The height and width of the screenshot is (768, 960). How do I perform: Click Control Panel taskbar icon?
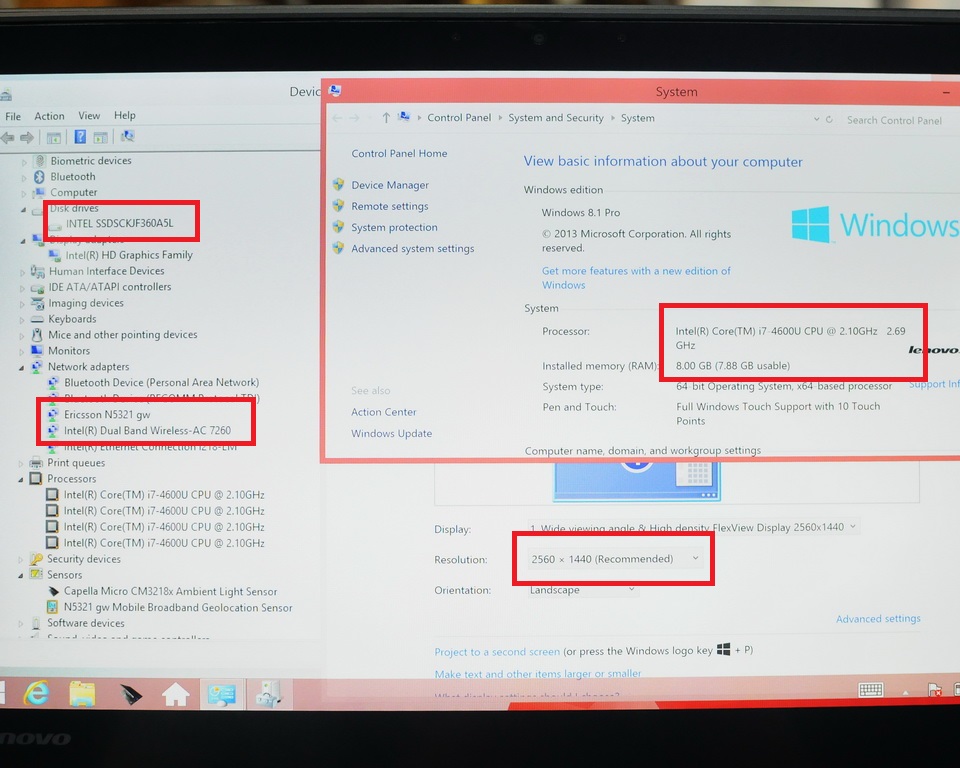coord(222,695)
